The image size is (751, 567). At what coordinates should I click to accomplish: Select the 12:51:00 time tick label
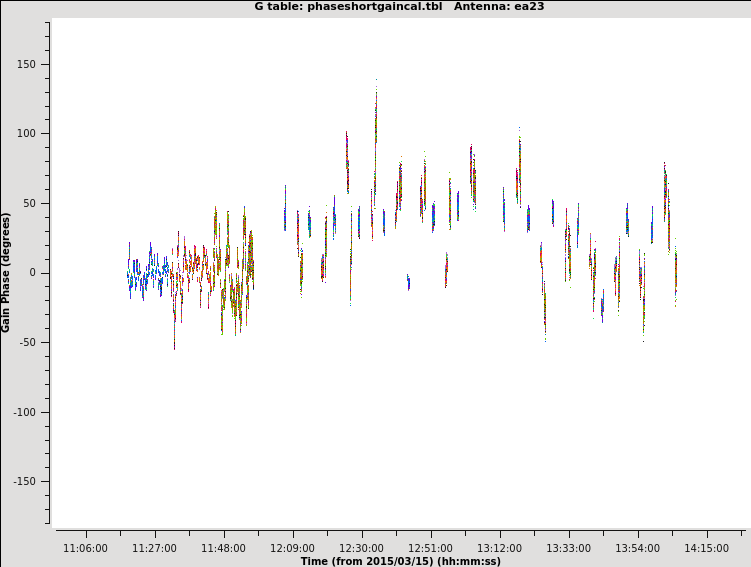point(430,548)
